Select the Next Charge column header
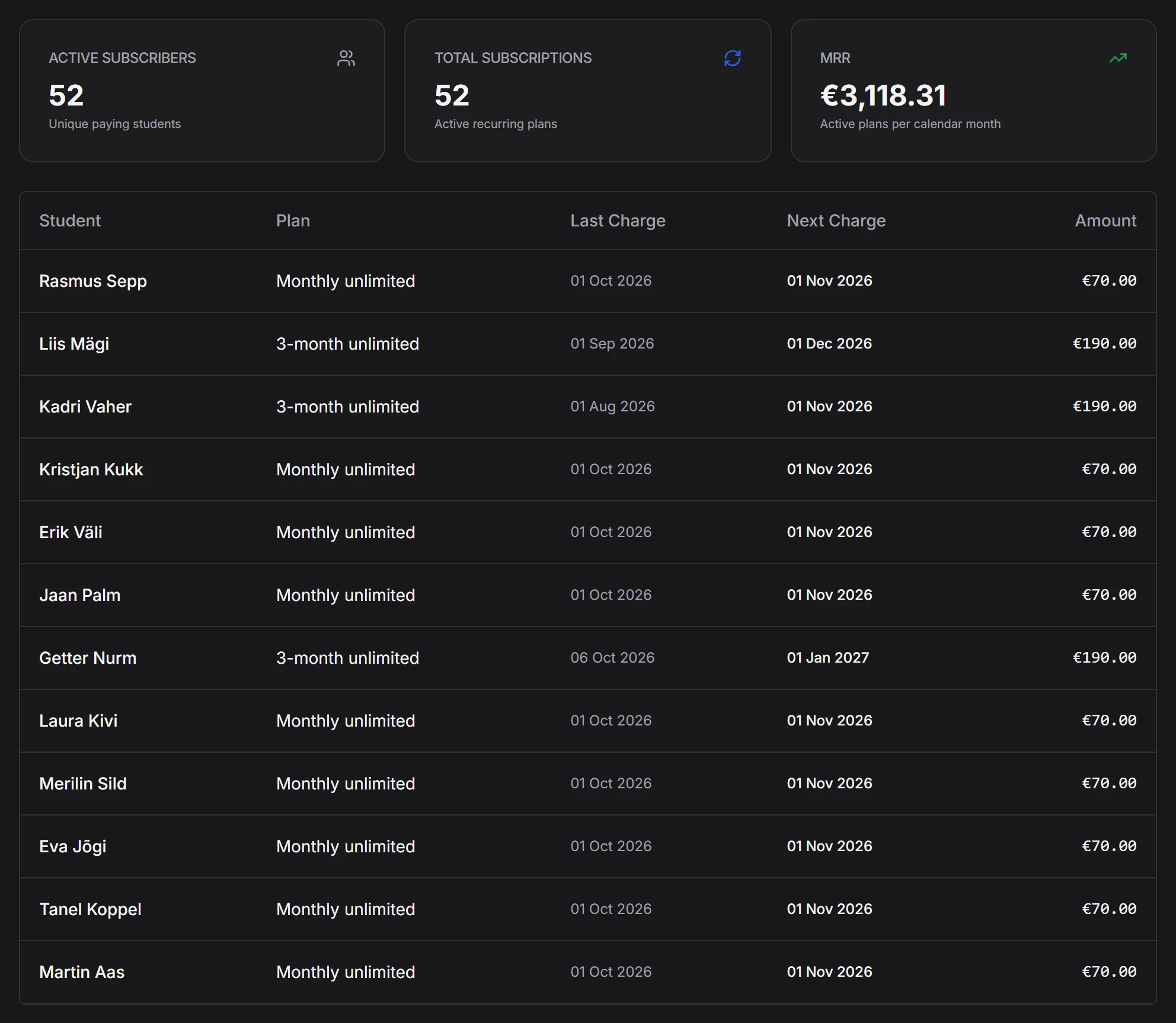This screenshot has height=1023, width=1176. click(836, 220)
